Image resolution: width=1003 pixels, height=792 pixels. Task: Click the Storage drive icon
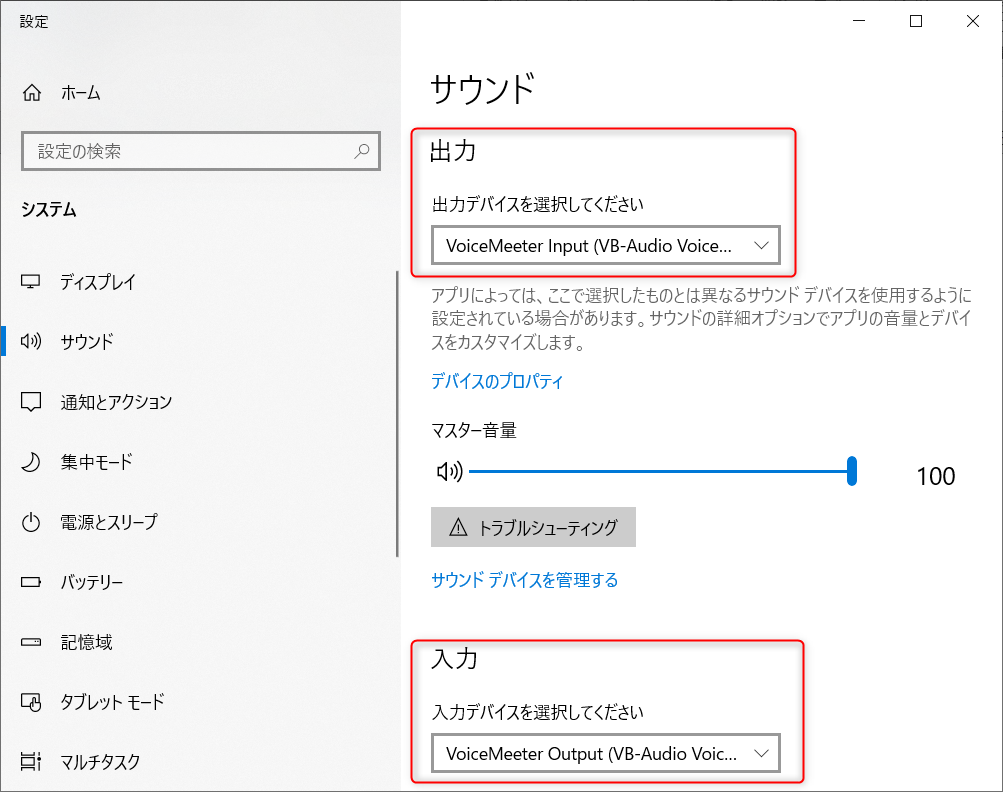pos(31,642)
